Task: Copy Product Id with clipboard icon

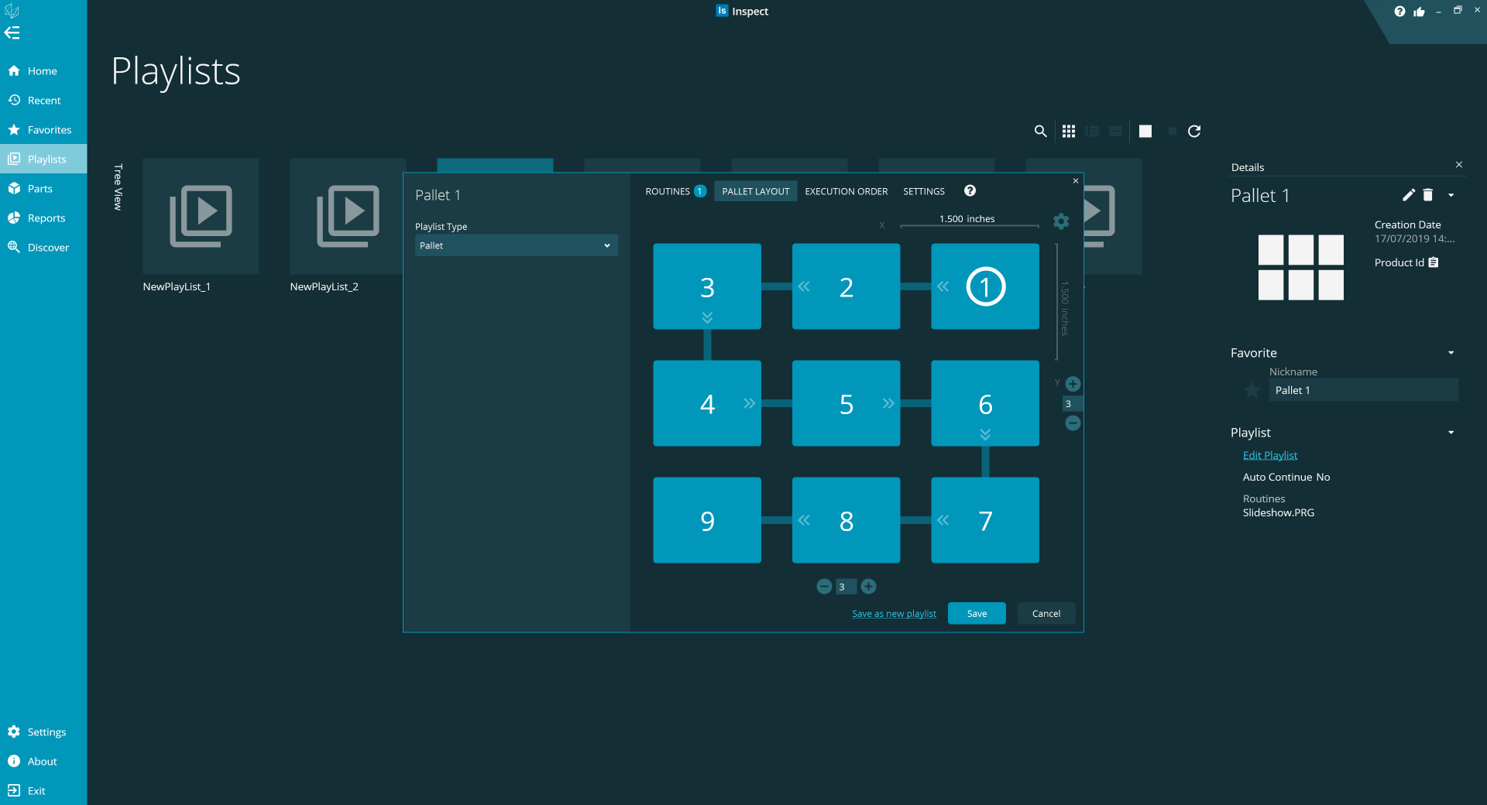Action: pyautogui.click(x=1433, y=262)
